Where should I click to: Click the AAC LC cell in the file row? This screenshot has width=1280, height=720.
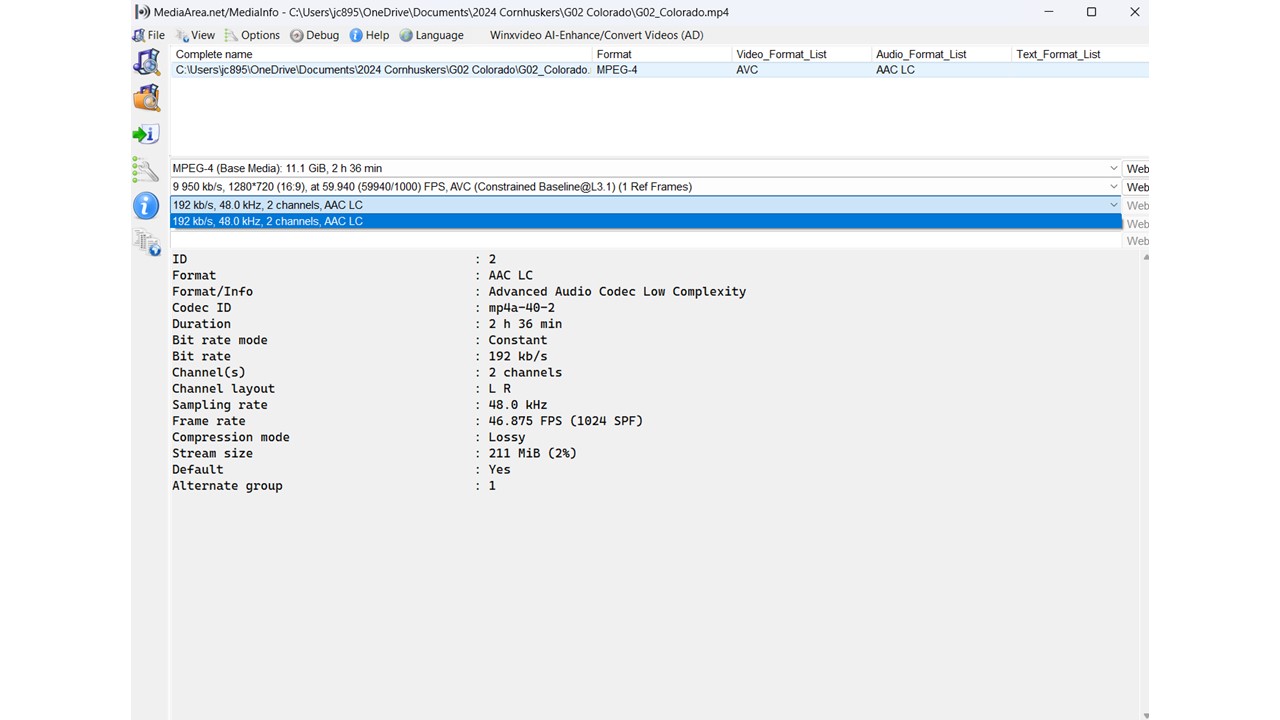pos(895,70)
